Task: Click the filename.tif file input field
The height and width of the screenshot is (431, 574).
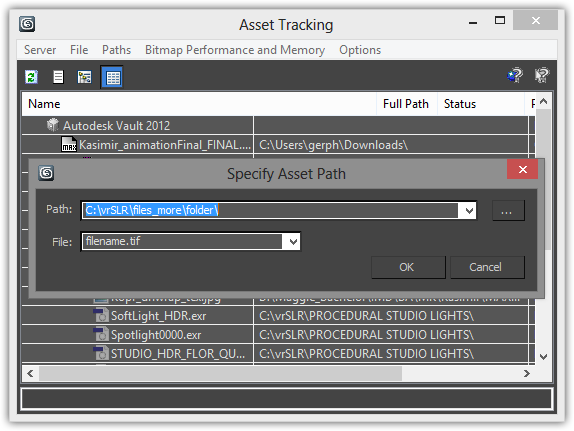Action: click(x=182, y=242)
